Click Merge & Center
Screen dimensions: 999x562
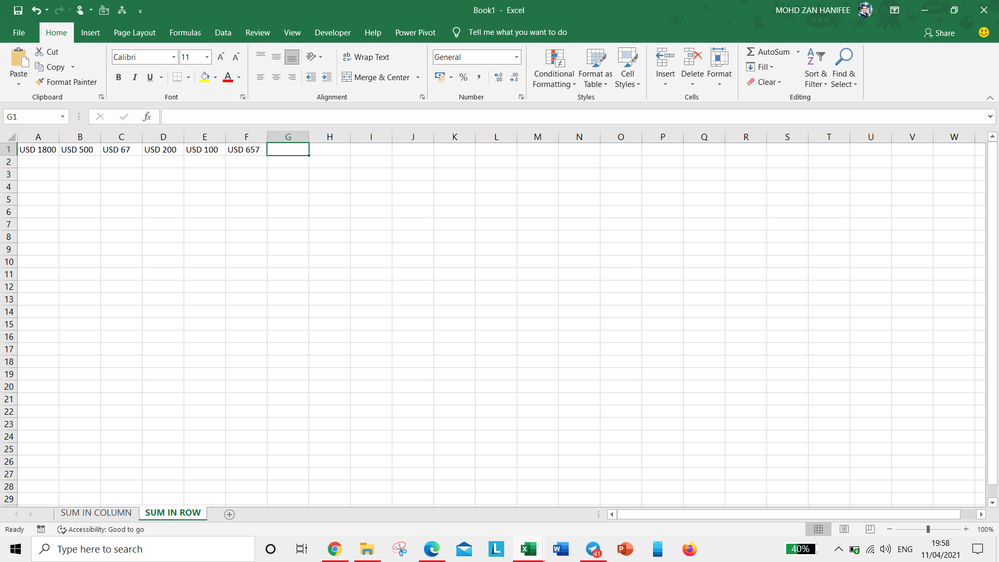376,77
